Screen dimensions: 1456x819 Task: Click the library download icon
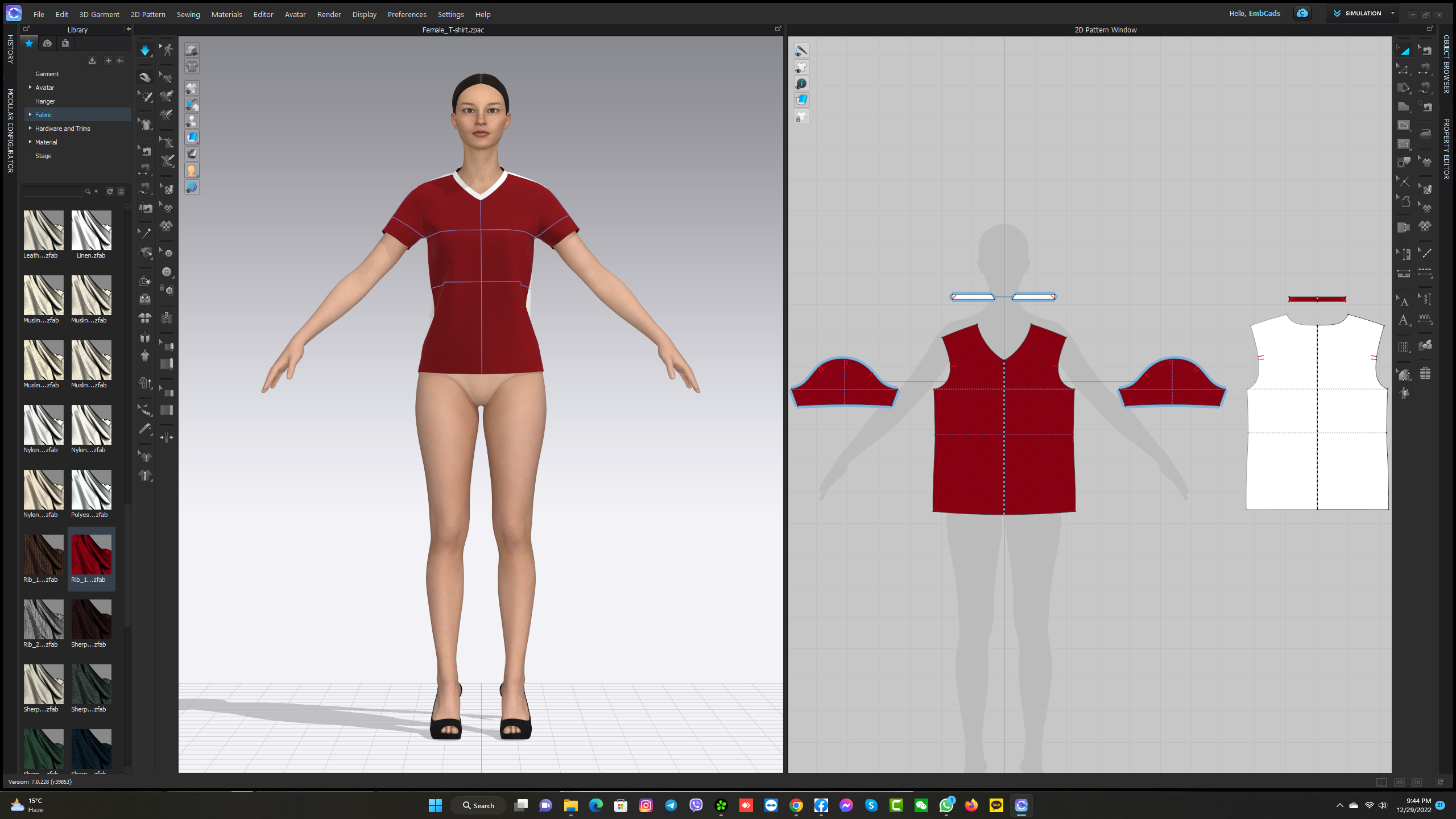(92, 61)
